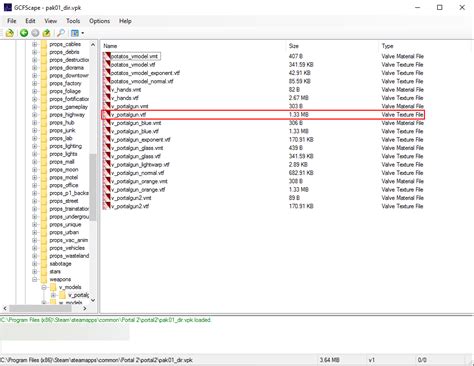Click the v_portalgun_blue.vmt file icon
Screen dimensions: 474x366
107,123
